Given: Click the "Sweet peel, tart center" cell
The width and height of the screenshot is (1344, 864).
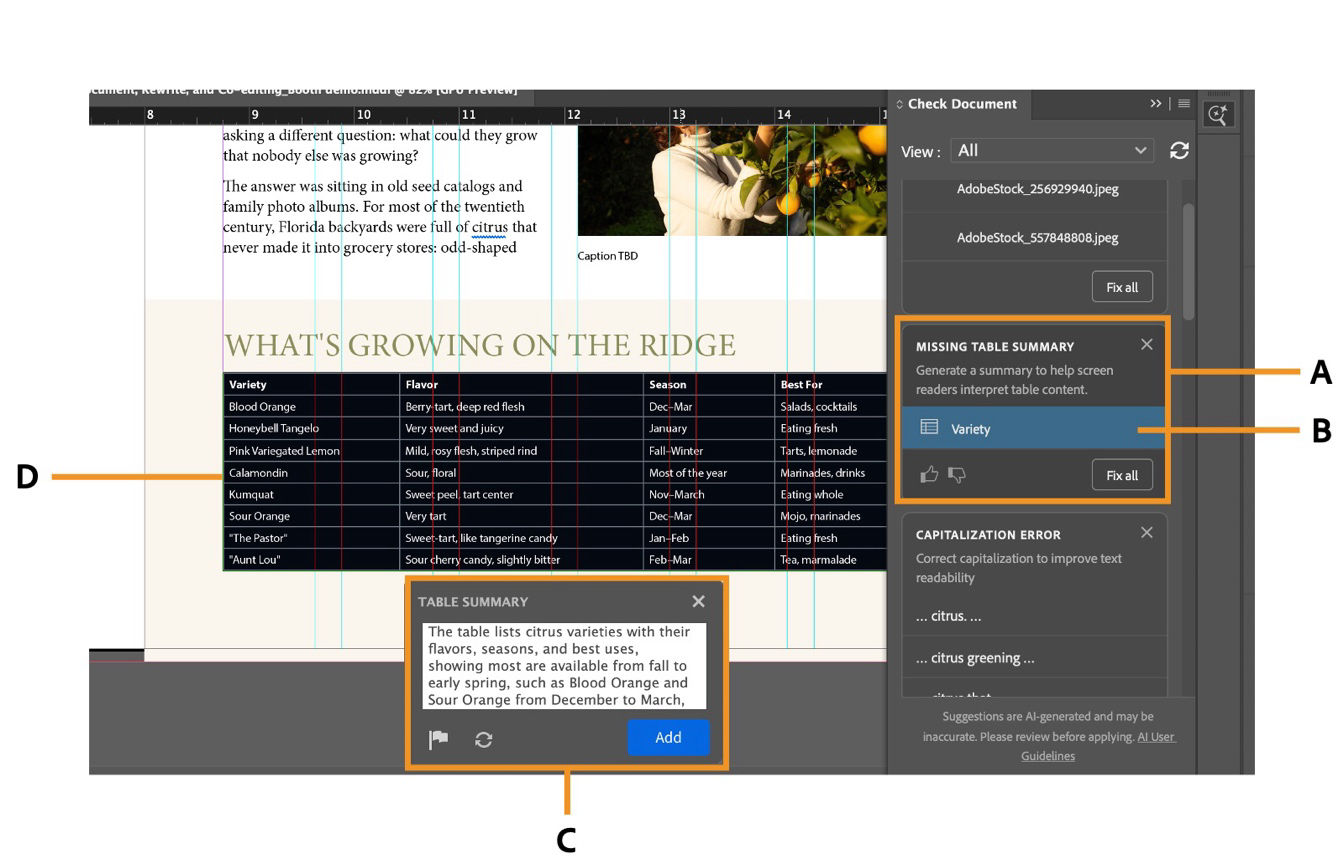Looking at the screenshot, I should [x=522, y=494].
